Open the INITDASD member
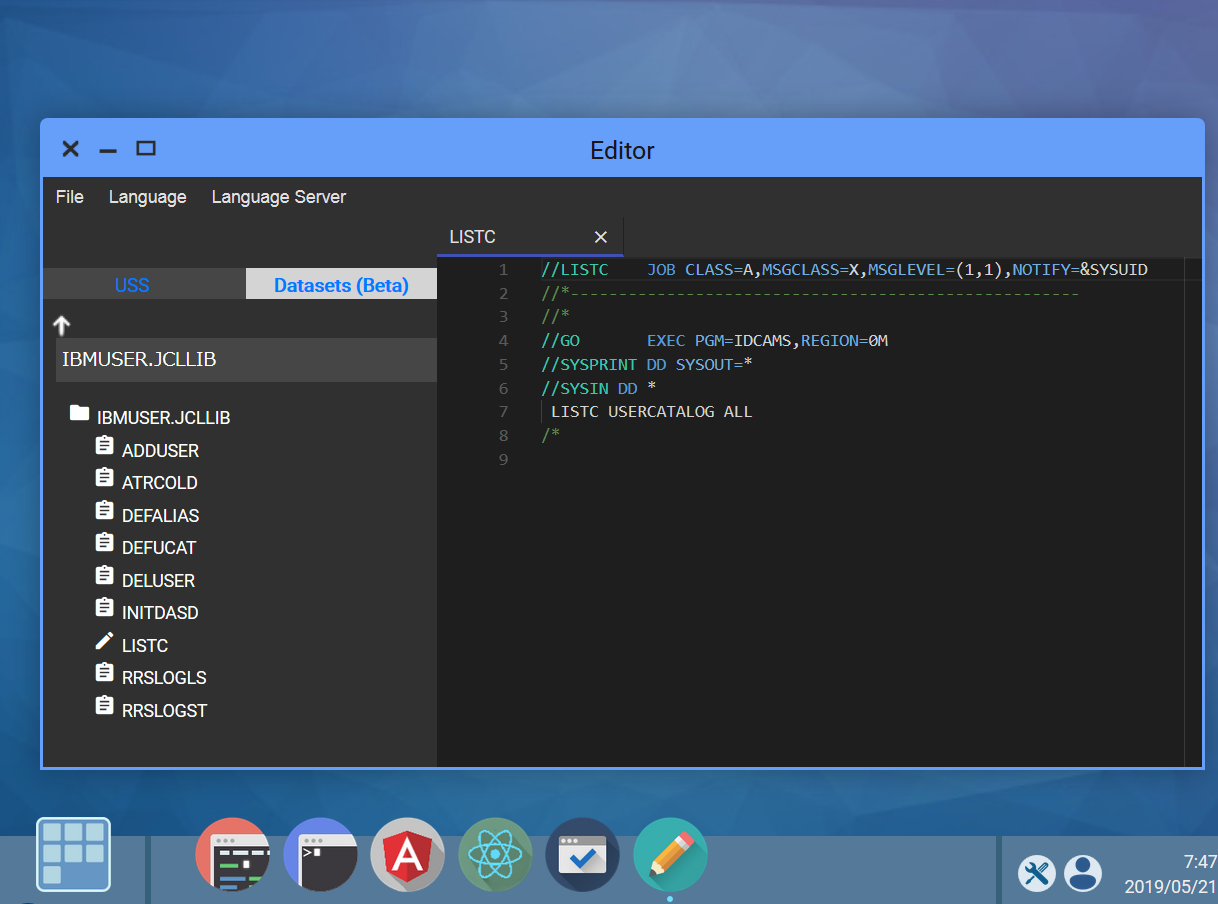This screenshot has width=1218, height=904. (x=160, y=613)
